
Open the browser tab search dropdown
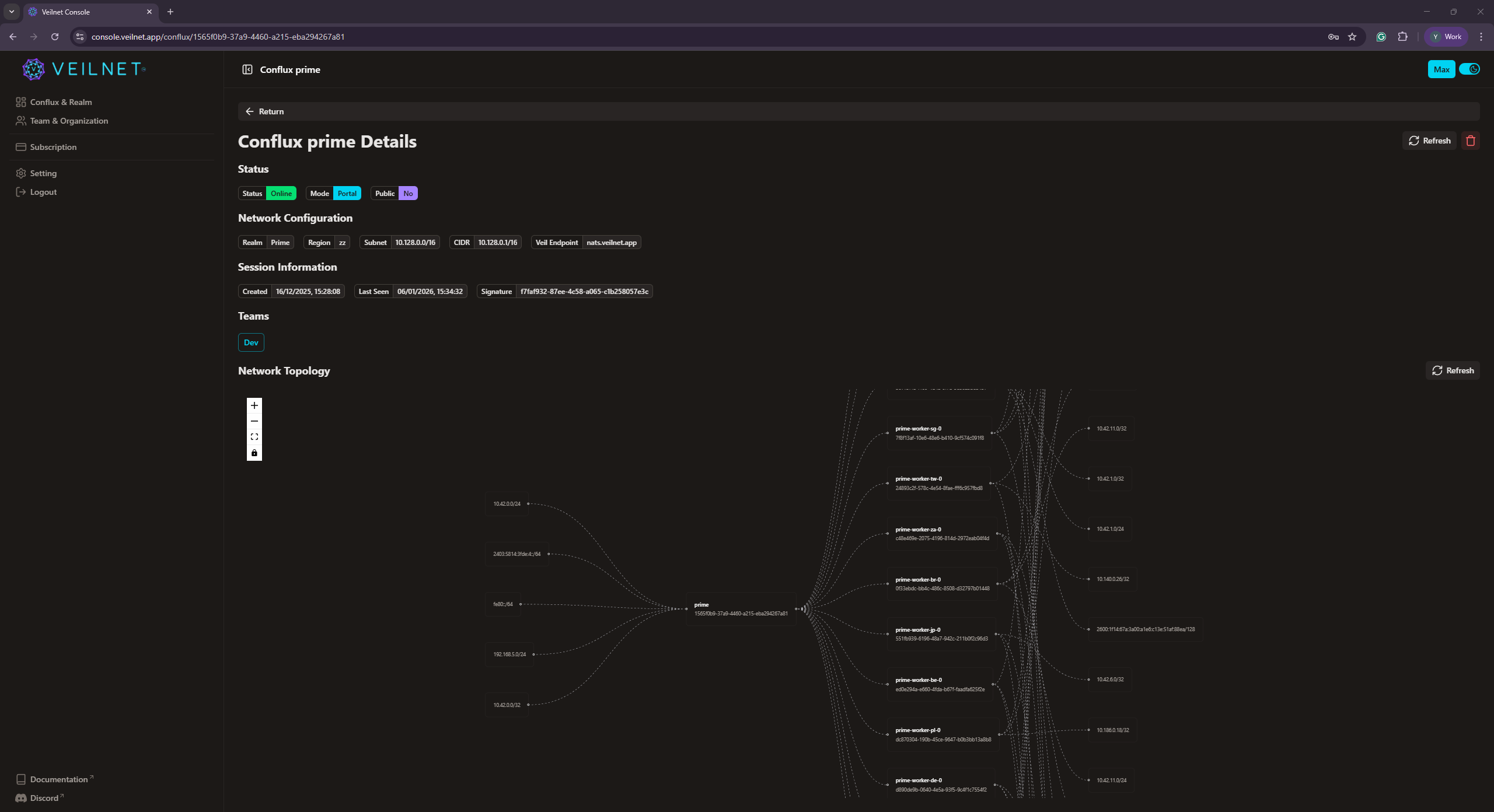coord(11,11)
